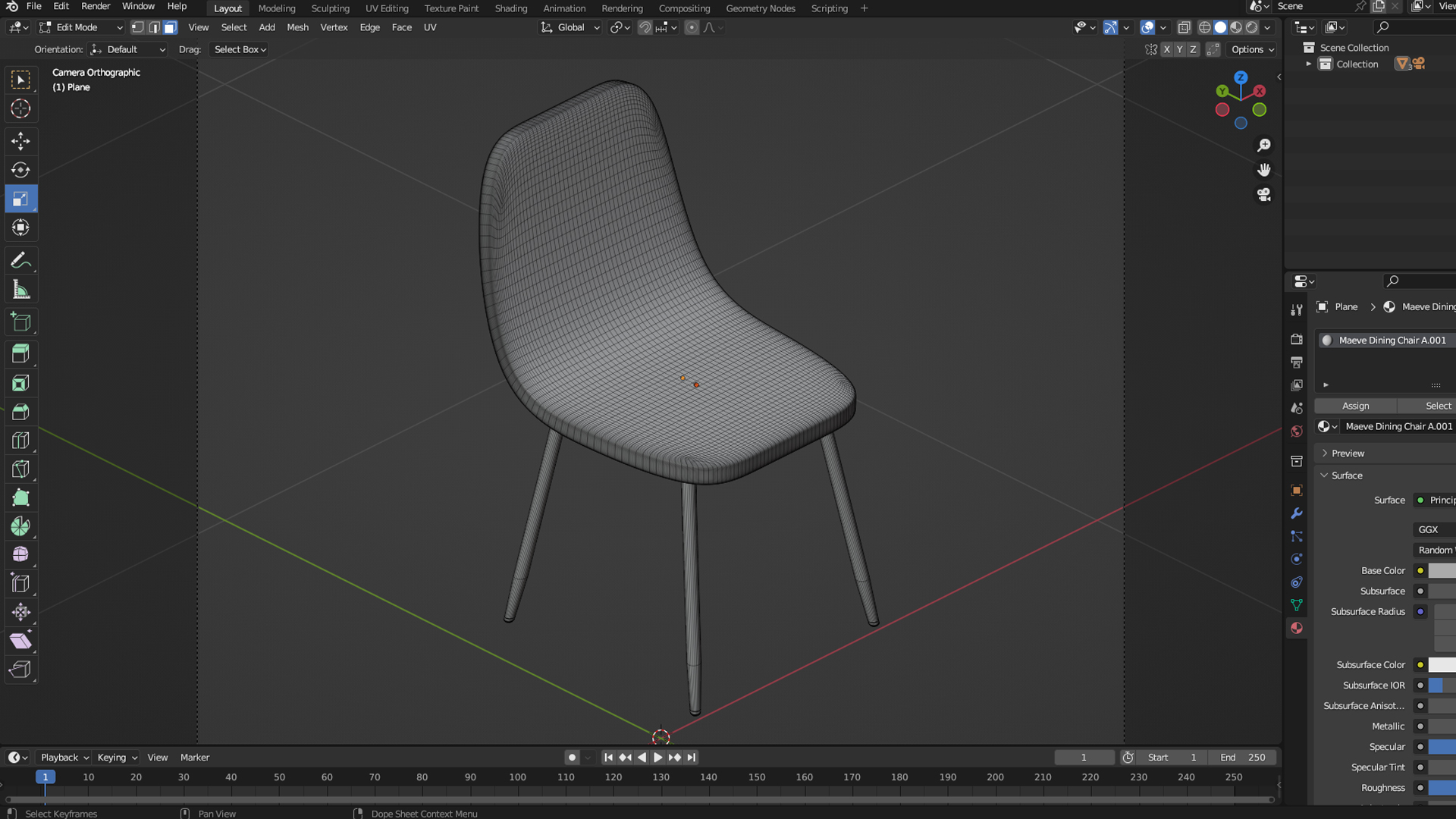This screenshot has width=1456, height=819.
Task: Toggle X-ray display mode
Action: pos(1184,27)
